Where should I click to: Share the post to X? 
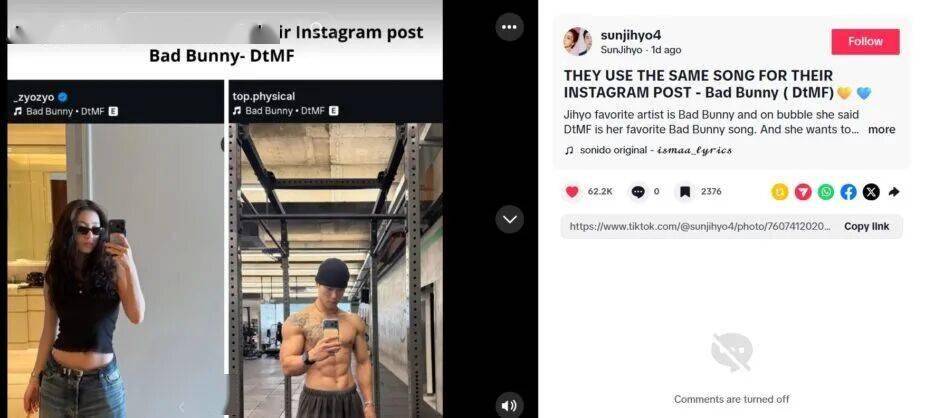coord(871,192)
